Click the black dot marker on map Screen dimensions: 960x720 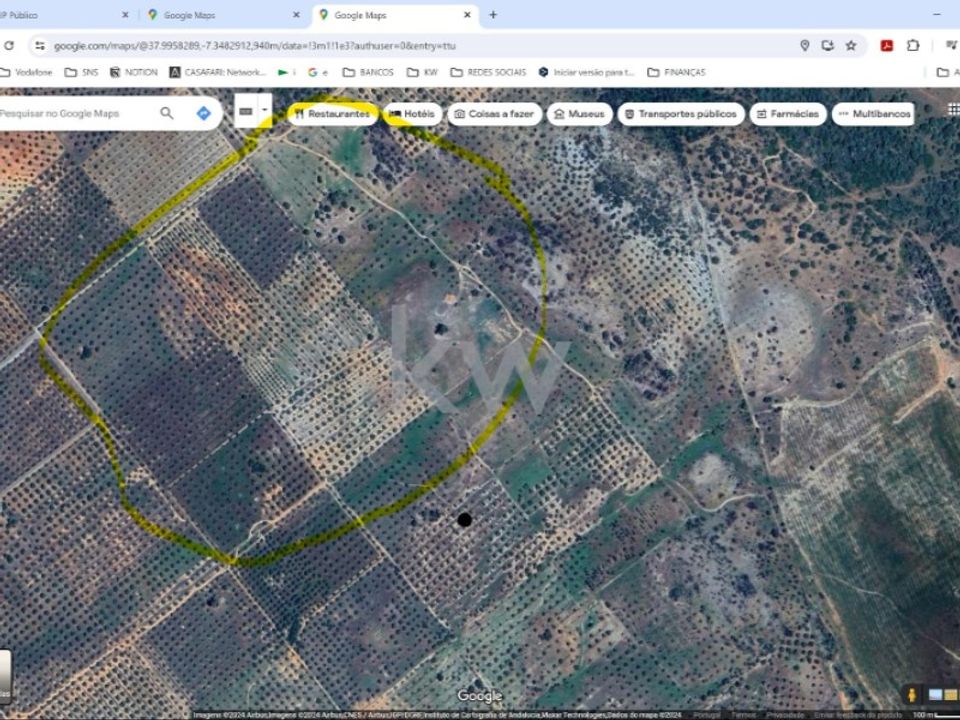[465, 520]
